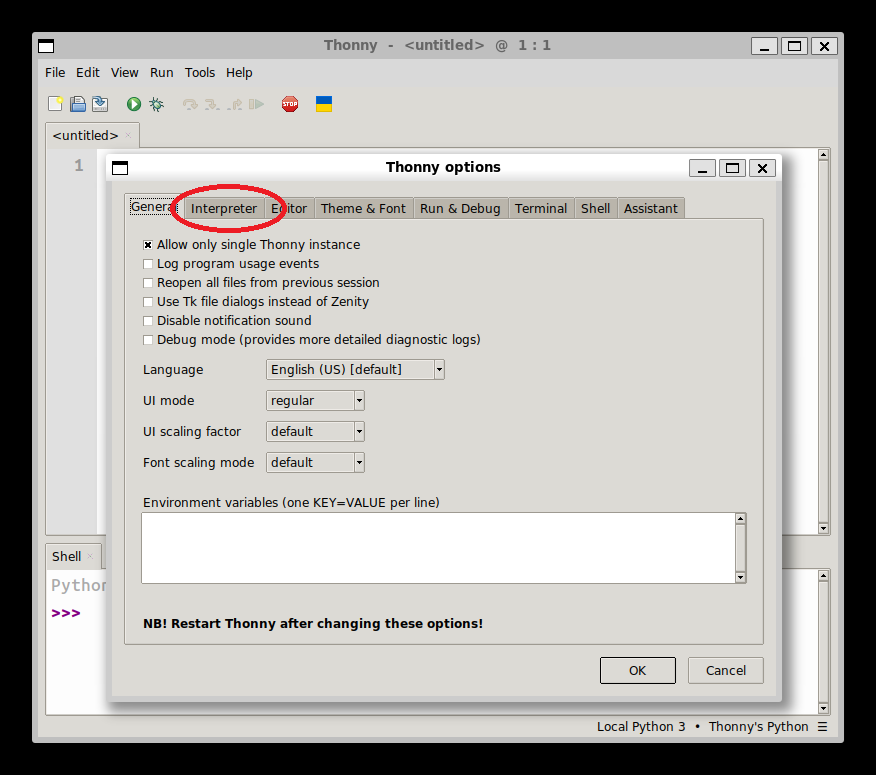The image size is (876, 775).
Task: Create a new file with the toolbar icon
Action: 55,104
